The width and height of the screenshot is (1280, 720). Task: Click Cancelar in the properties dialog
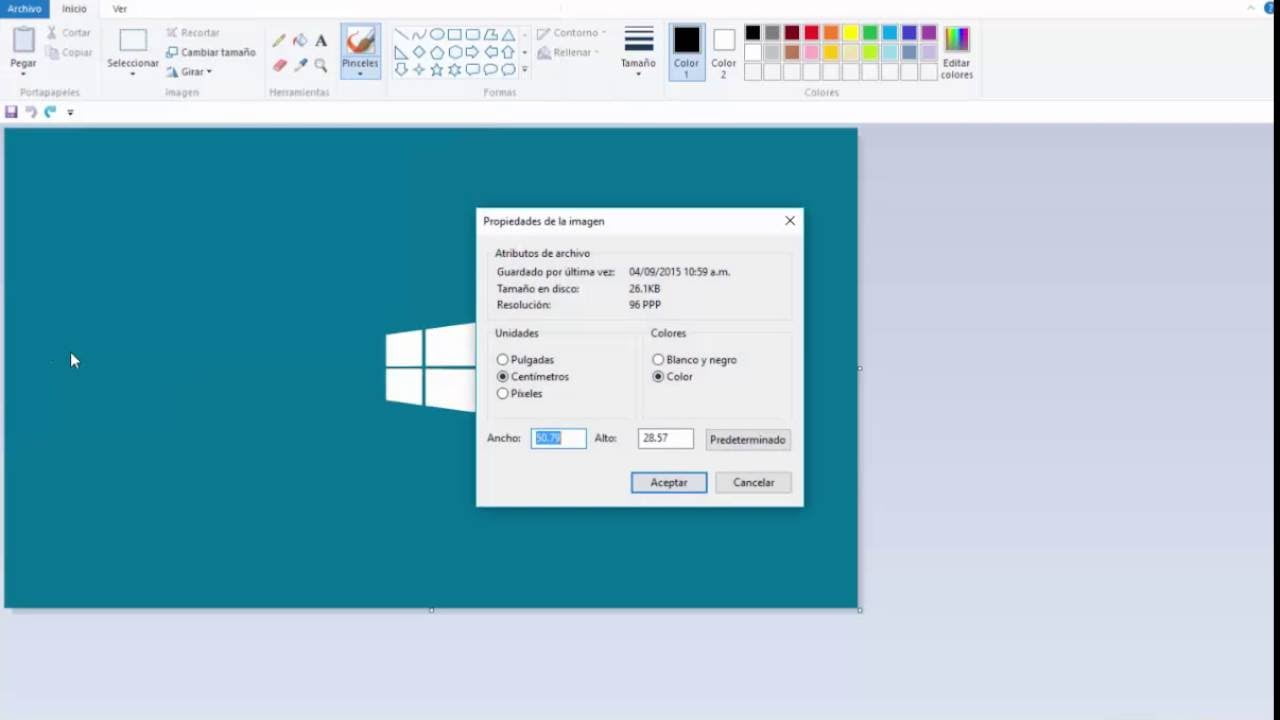click(753, 482)
